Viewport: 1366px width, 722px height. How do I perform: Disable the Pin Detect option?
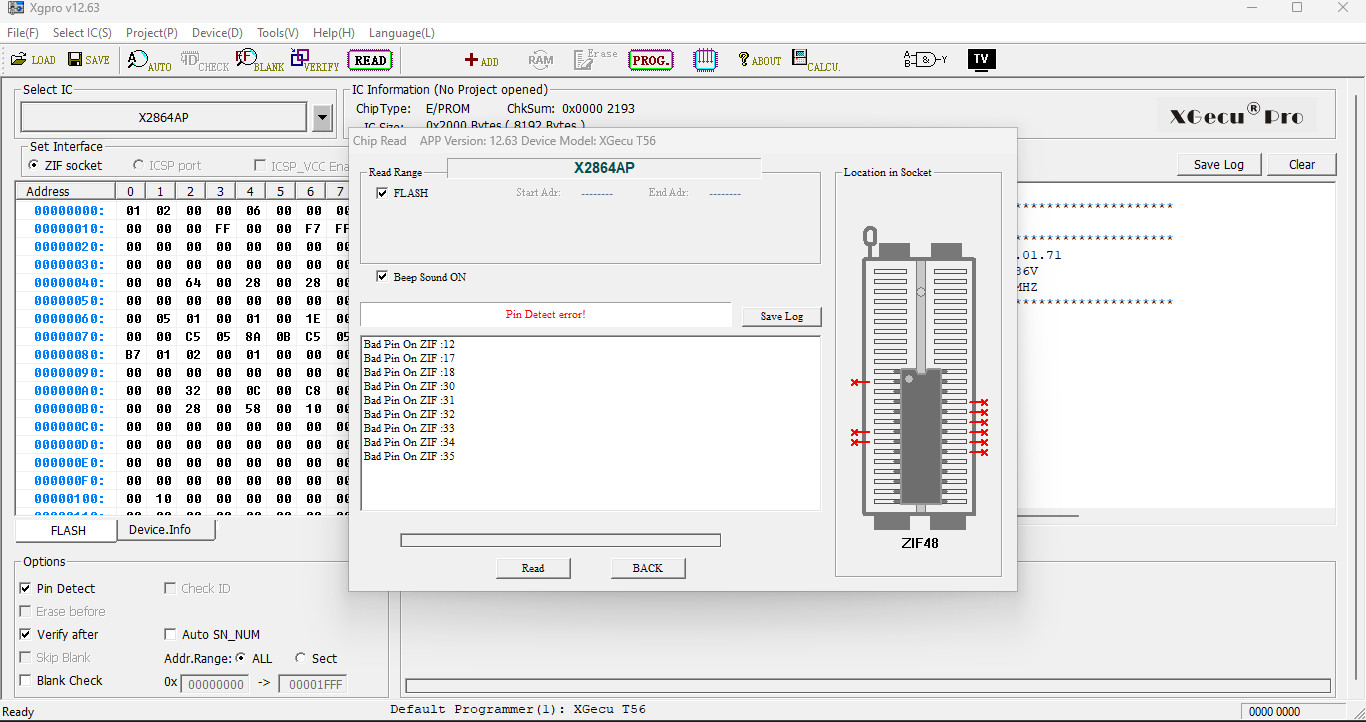click(26, 589)
